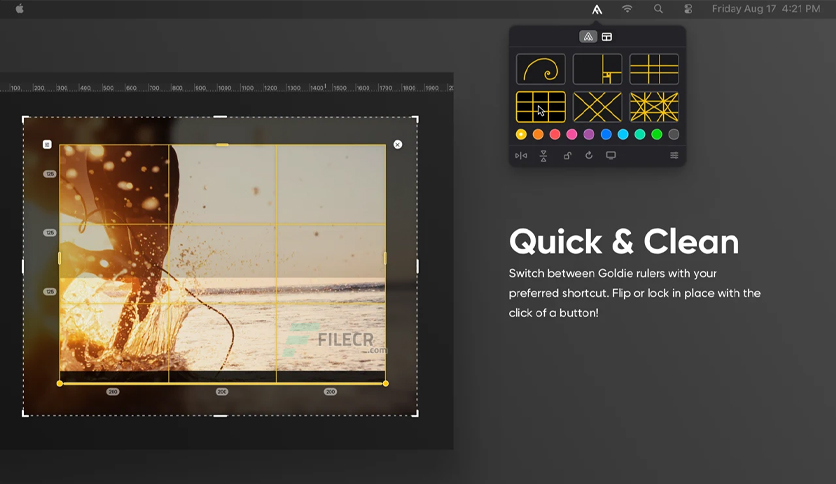Open the settings sliders icon in the popup
836x484 pixels.
pos(674,156)
